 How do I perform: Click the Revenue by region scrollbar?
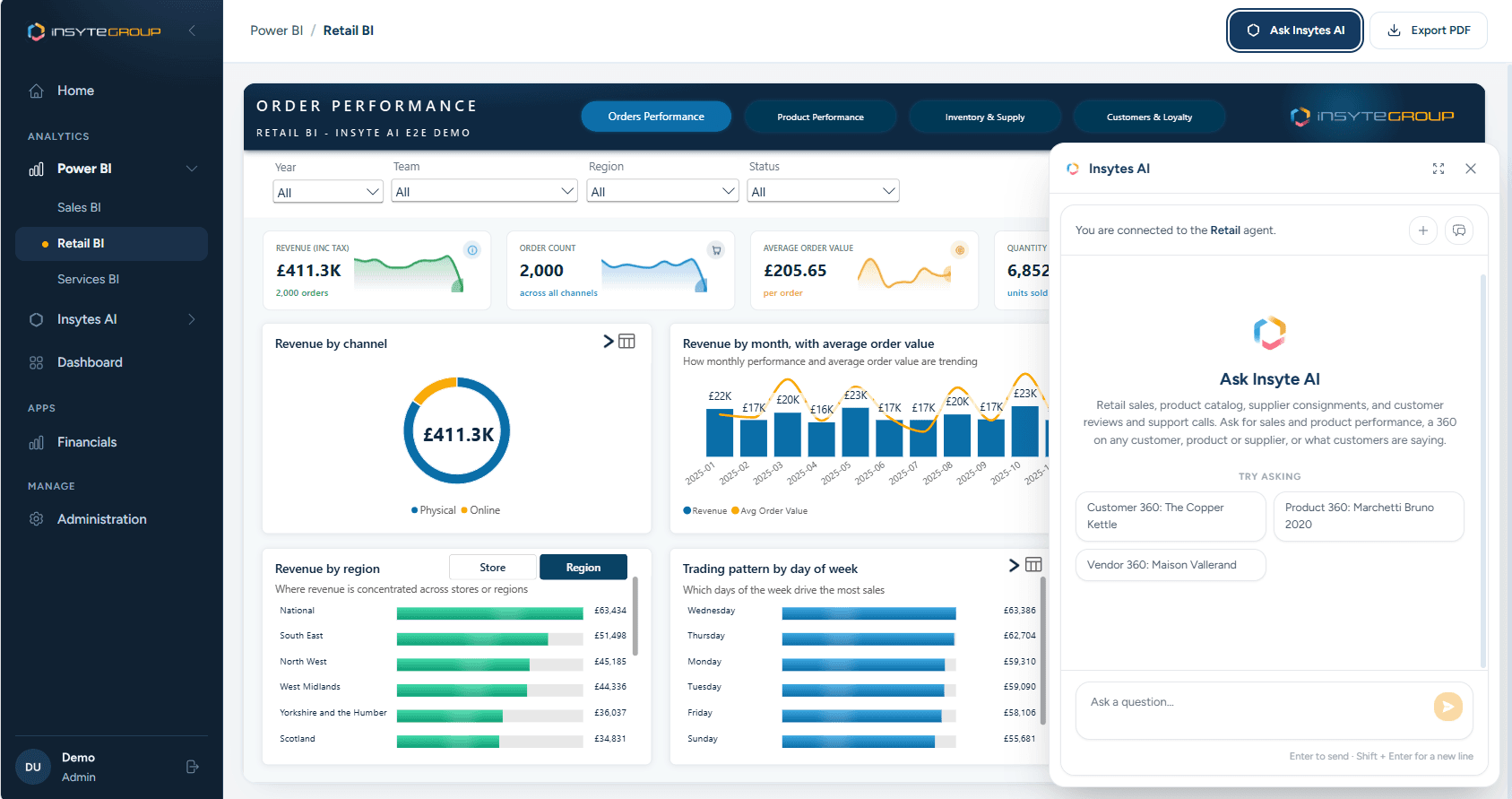(635, 616)
